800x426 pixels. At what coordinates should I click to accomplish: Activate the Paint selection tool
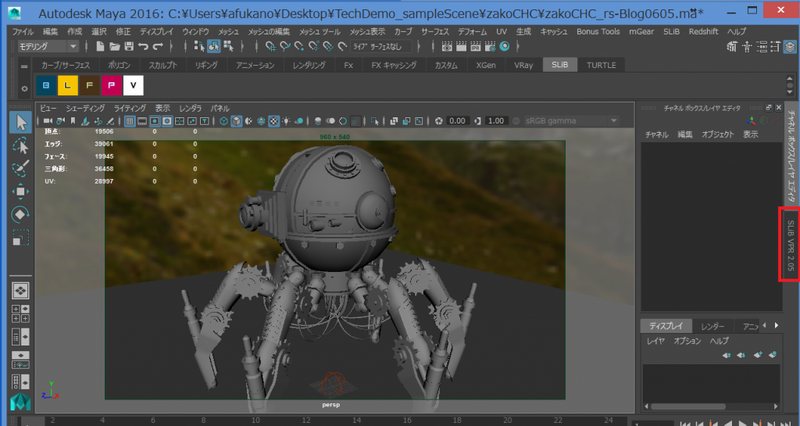[x=20, y=168]
